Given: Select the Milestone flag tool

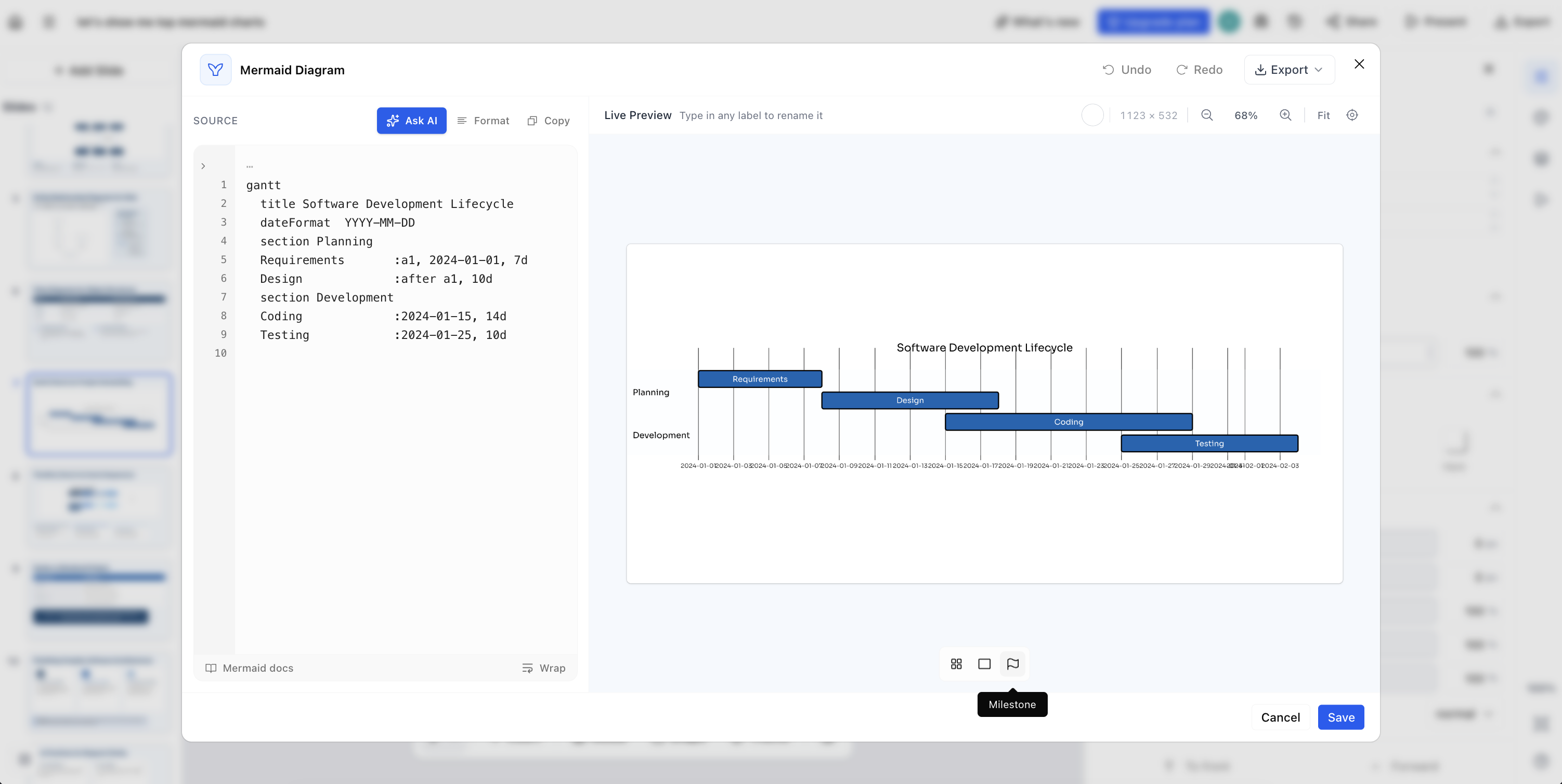Looking at the screenshot, I should (x=1012, y=664).
